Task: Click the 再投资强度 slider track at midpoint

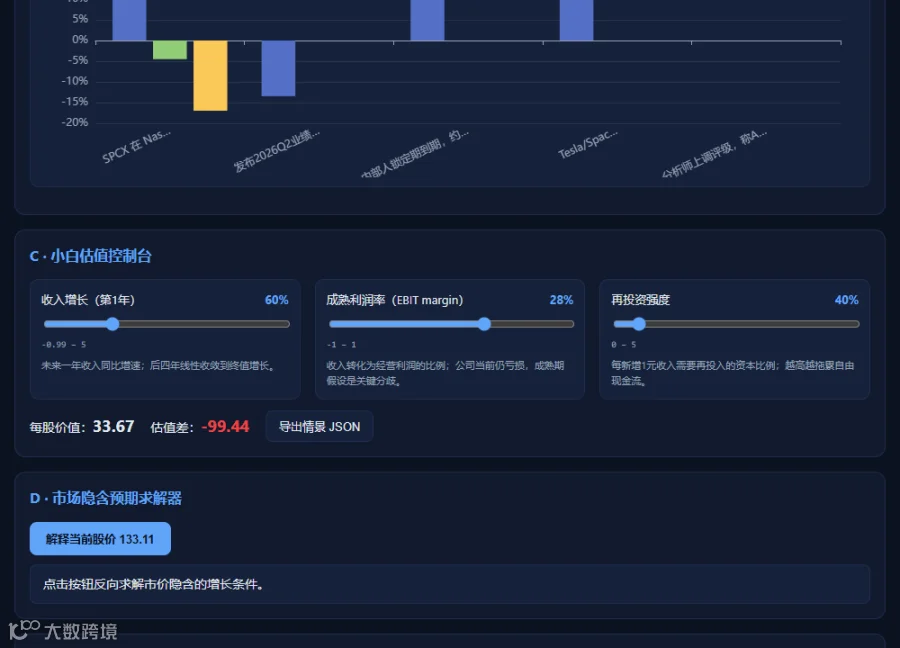Action: point(736,324)
